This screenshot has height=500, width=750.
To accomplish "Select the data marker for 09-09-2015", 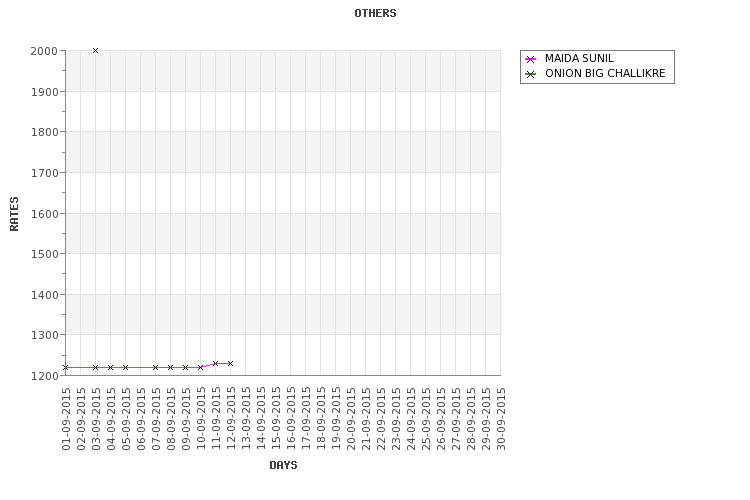I will (185, 367).
